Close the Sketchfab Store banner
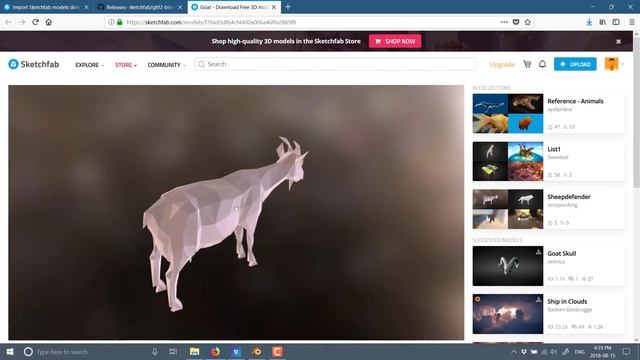 [x=618, y=41]
